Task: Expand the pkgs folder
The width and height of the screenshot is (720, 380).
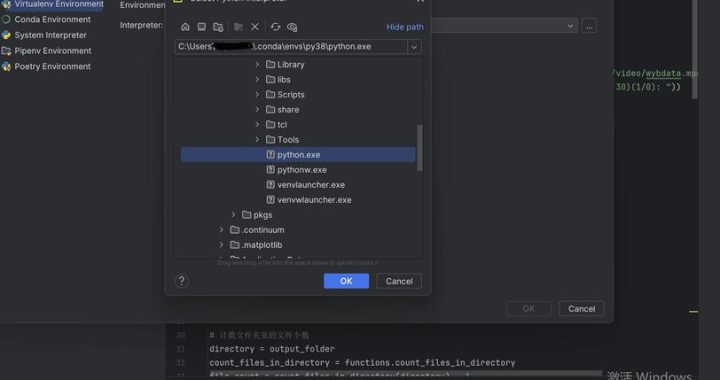Action: (x=233, y=215)
